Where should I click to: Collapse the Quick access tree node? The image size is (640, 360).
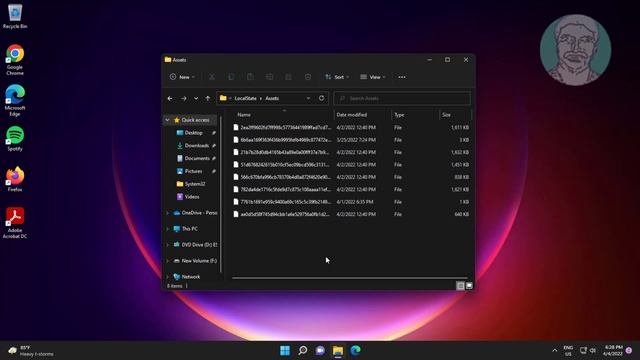click(167, 120)
